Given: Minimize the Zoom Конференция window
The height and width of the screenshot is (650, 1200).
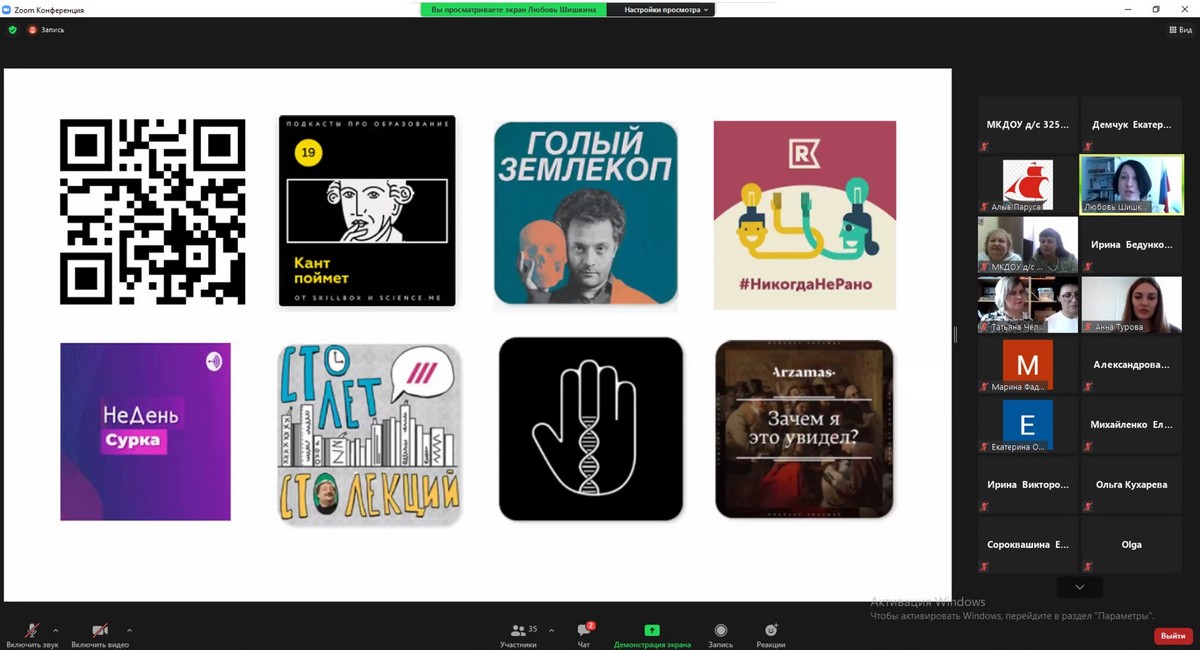Looking at the screenshot, I should tap(1129, 9).
